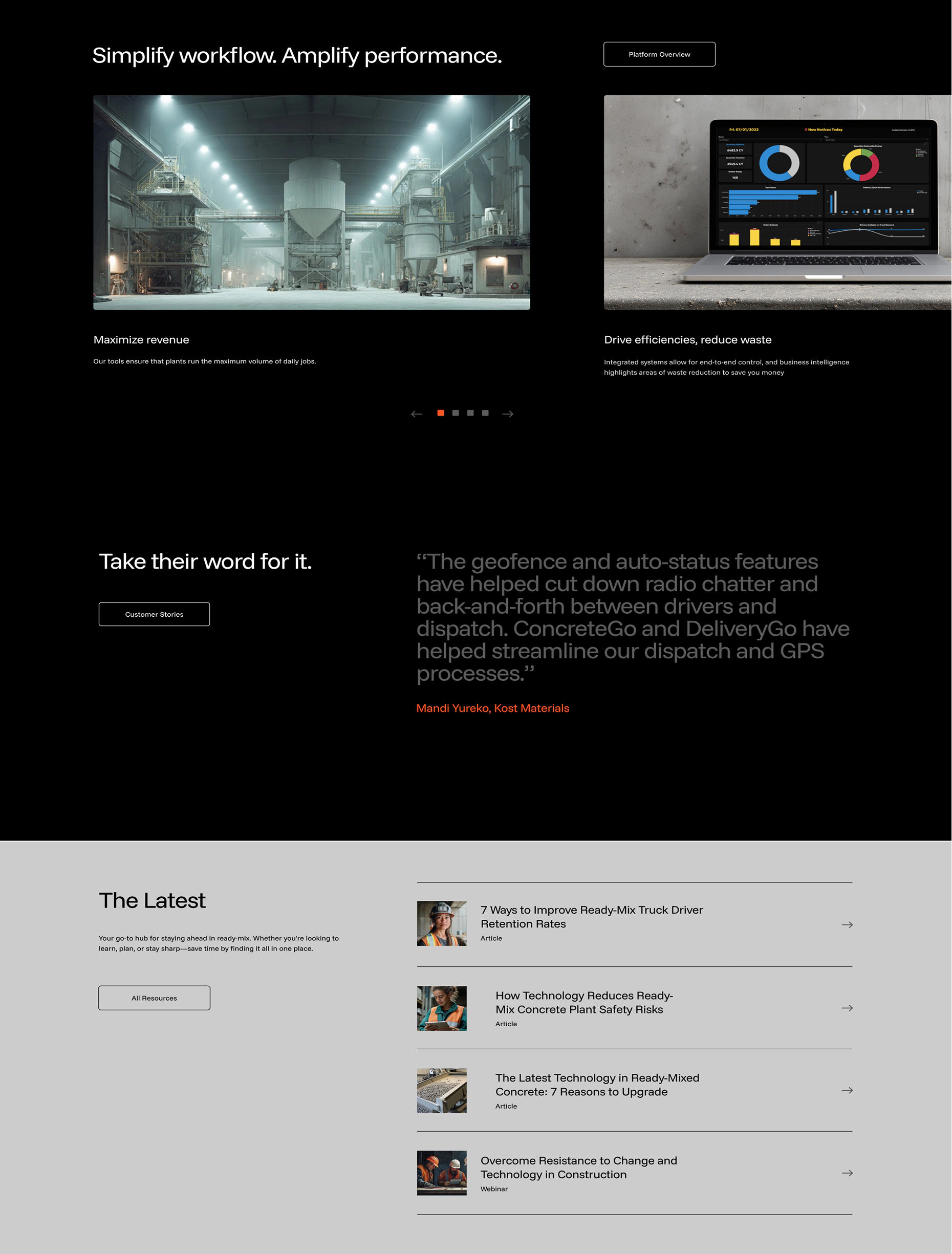Click arrow beside Plant Safety Risks article
952x1254 pixels.
pyautogui.click(x=847, y=1008)
